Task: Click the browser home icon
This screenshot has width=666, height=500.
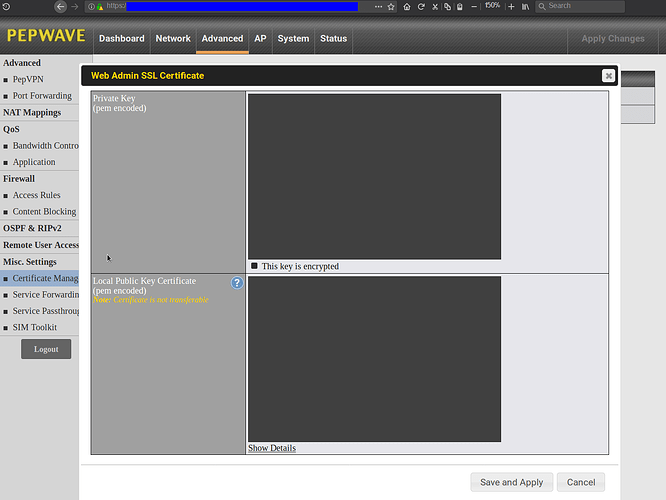Action: tap(407, 6)
